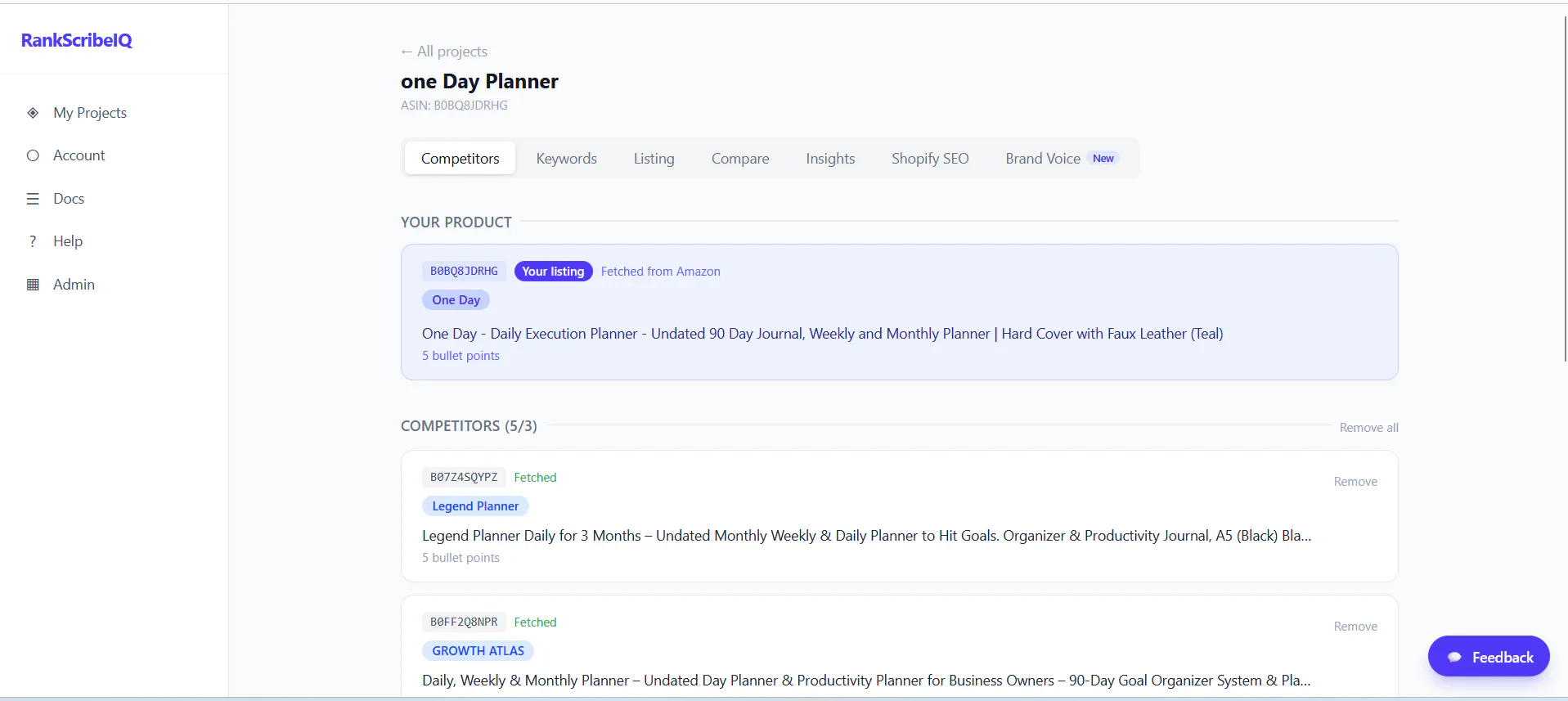Switch to the Listing tab

(654, 159)
